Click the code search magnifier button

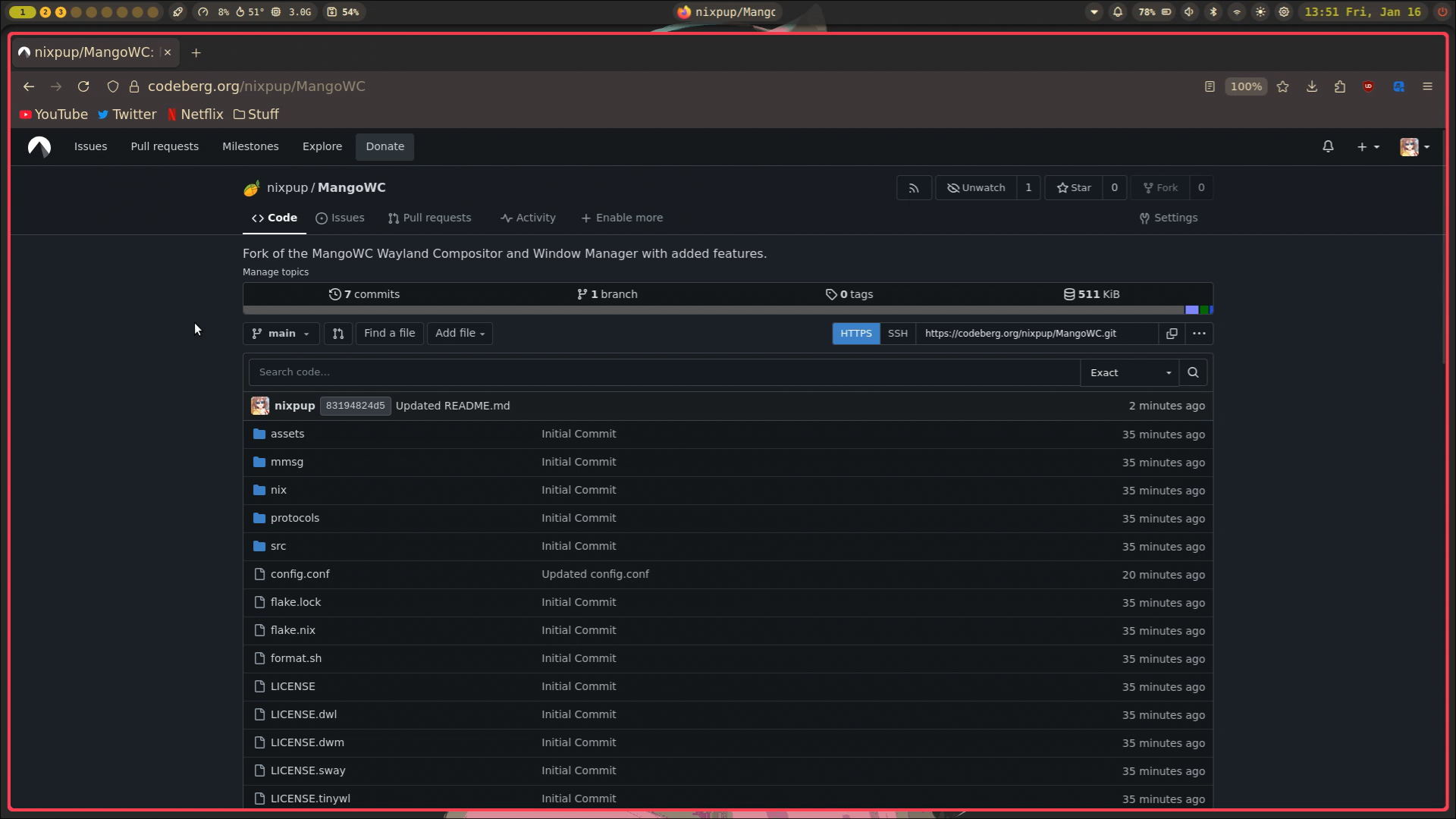(1193, 372)
